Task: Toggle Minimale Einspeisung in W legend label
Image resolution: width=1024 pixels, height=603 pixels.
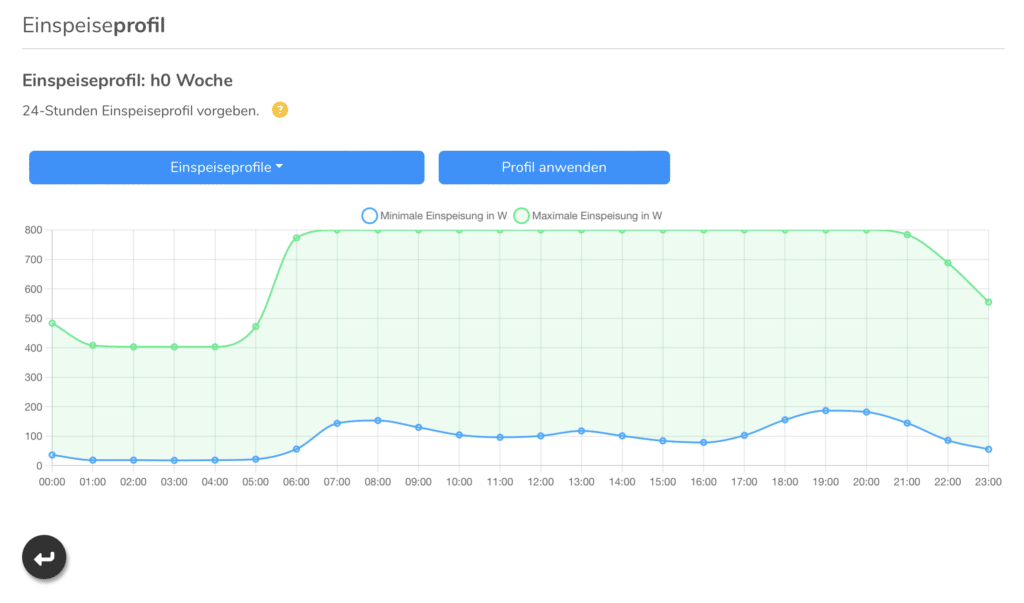Action: tap(444, 215)
